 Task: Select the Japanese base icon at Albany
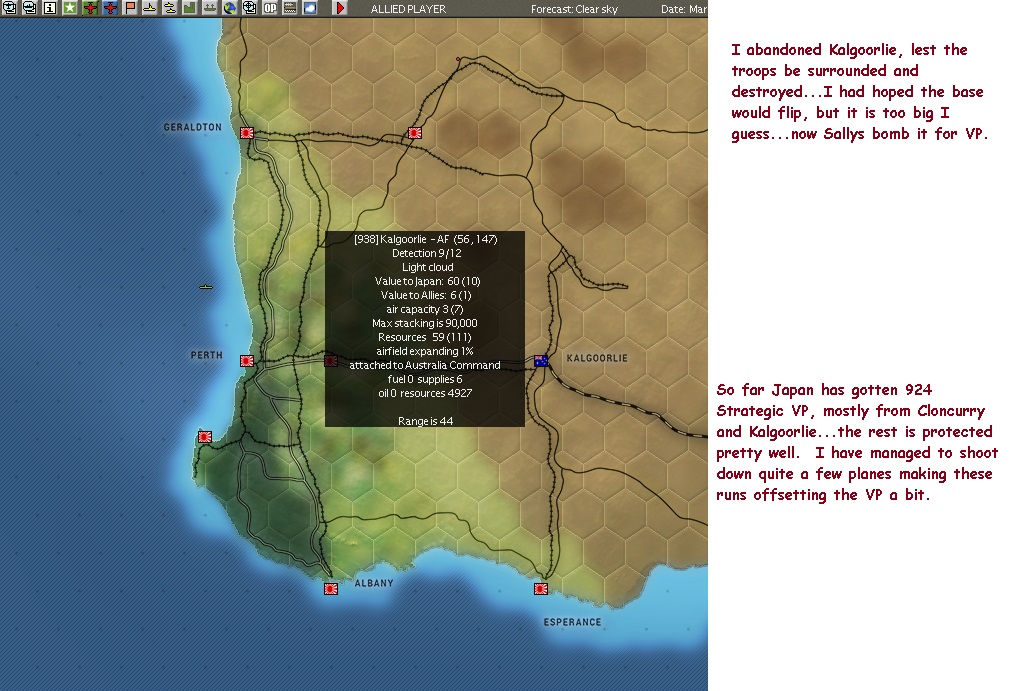(330, 588)
